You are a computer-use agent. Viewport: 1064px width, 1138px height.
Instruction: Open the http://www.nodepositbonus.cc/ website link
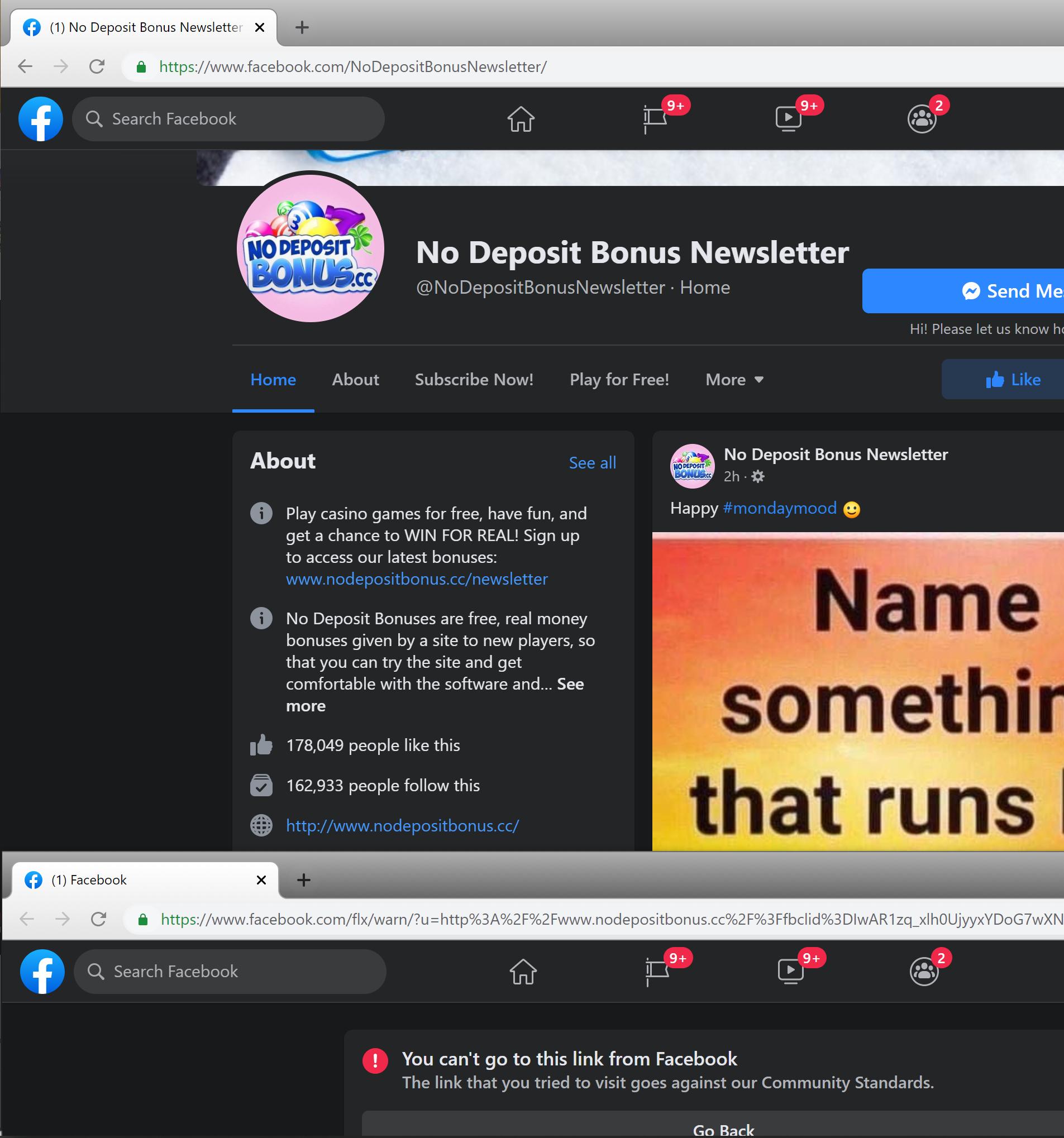[403, 825]
